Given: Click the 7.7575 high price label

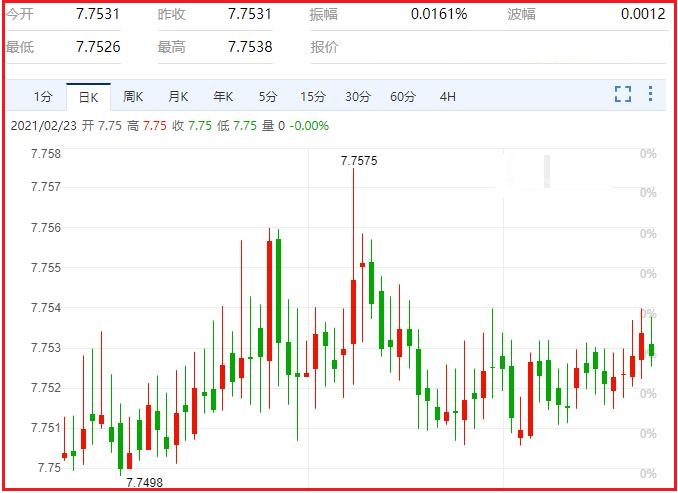Looking at the screenshot, I should coord(359,161).
